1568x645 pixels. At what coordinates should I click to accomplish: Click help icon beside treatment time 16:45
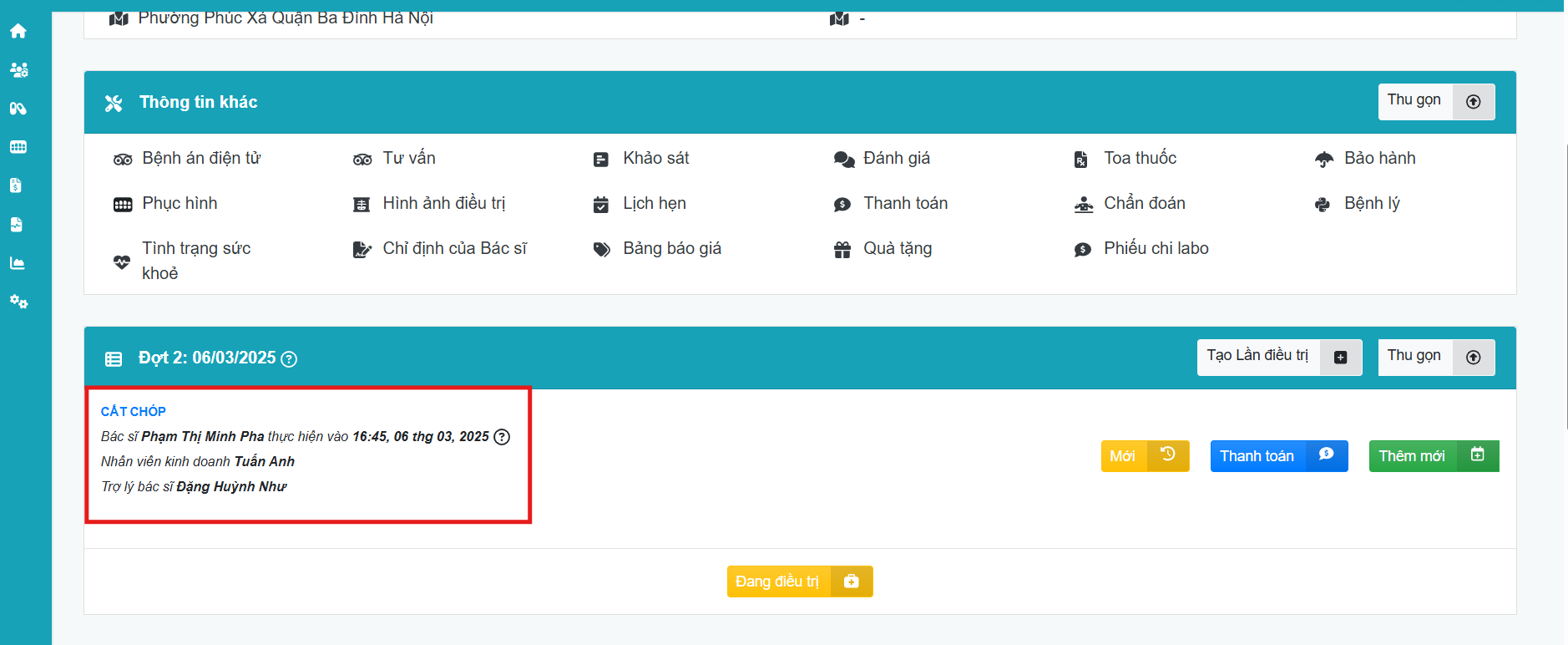pos(502,437)
